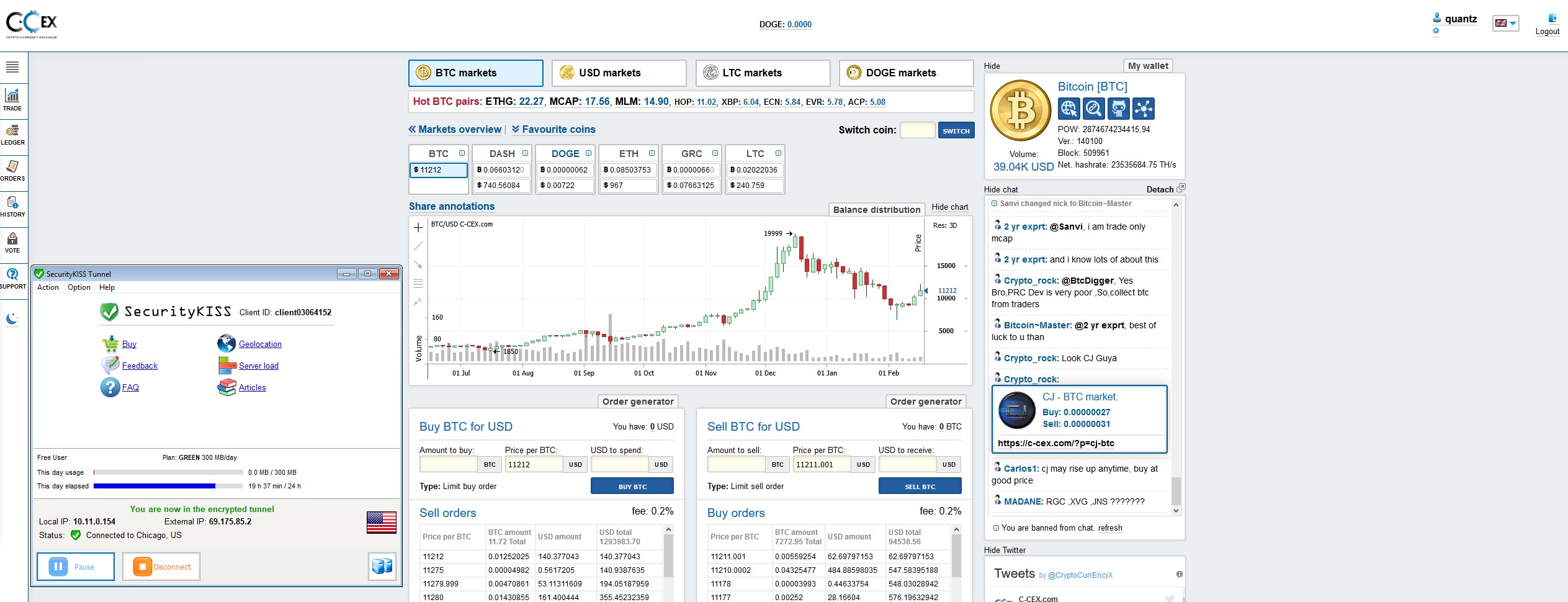Open the Bitcoin website globe icon
The width and height of the screenshot is (1568, 602).
coord(1068,109)
